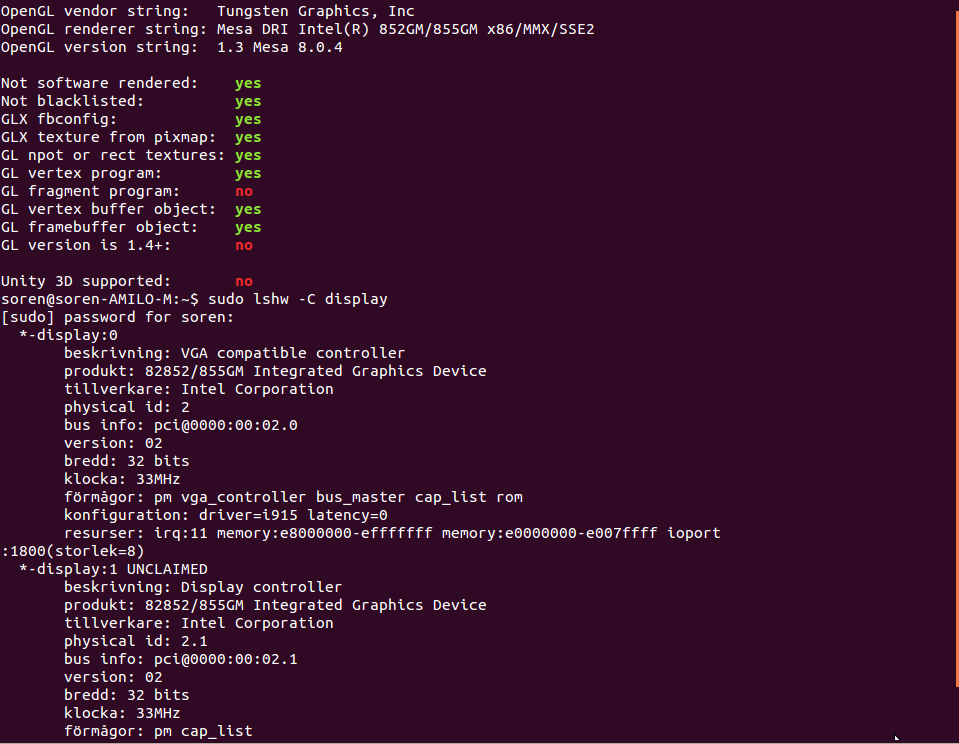The height and width of the screenshot is (744, 959).
Task: Click the 'pci@0000:00:02.1' bus info text
Action: 226,659
